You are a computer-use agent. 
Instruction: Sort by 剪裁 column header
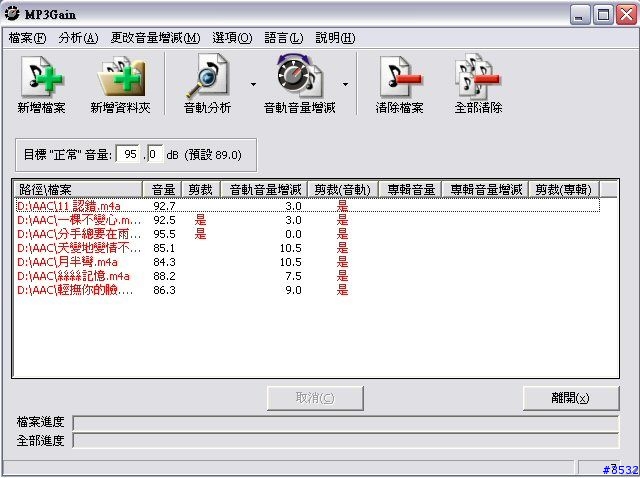click(201, 190)
